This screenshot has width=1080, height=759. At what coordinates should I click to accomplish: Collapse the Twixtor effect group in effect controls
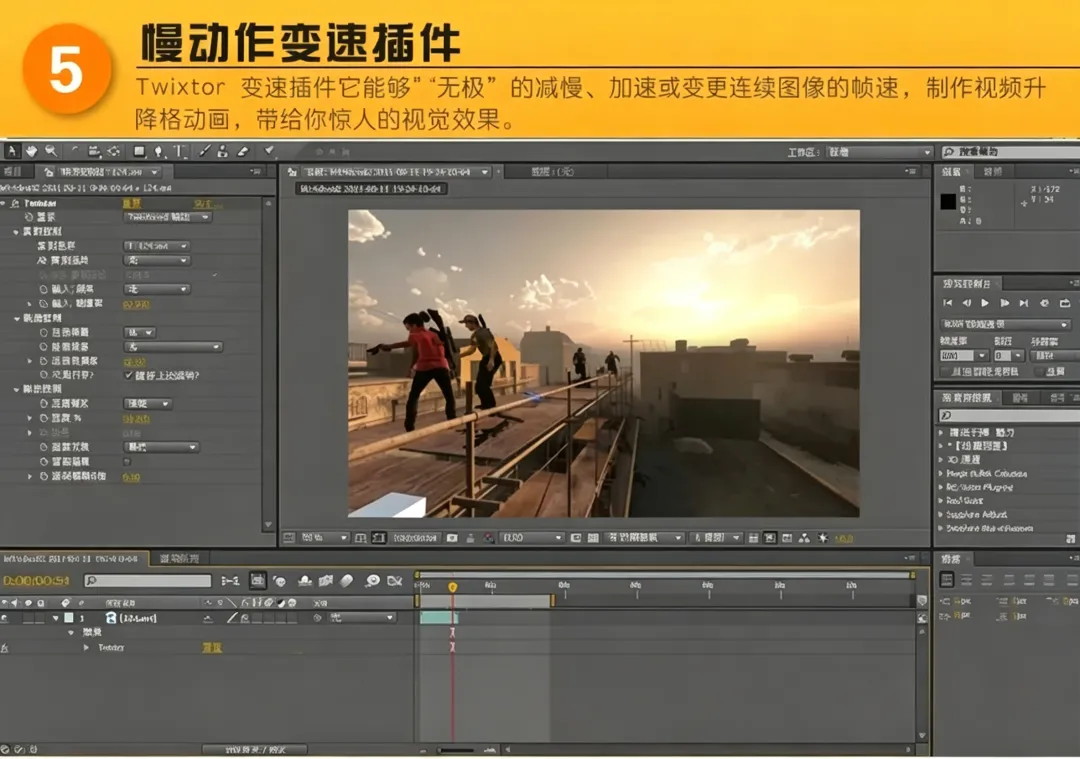click(x=4, y=203)
